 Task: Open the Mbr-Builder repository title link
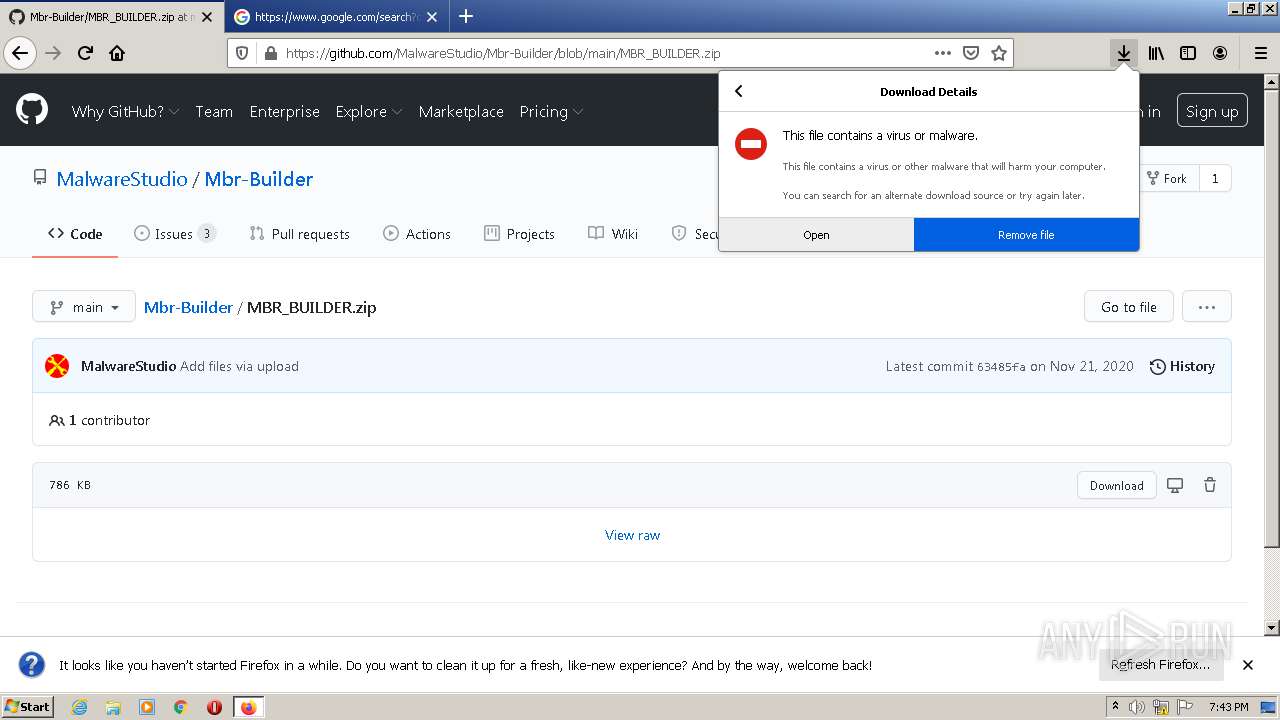tap(259, 179)
